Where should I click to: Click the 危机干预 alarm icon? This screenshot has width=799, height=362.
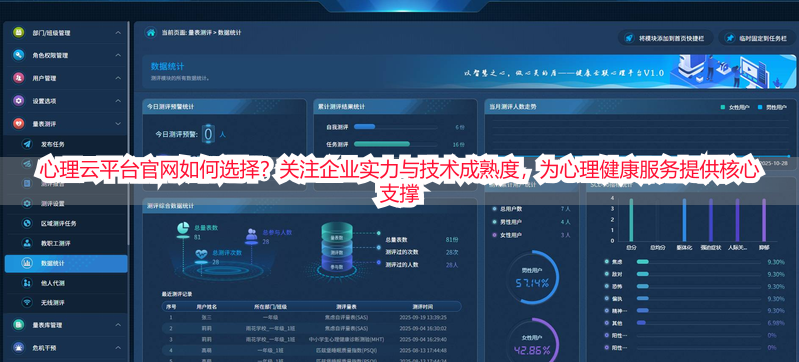click(18, 348)
